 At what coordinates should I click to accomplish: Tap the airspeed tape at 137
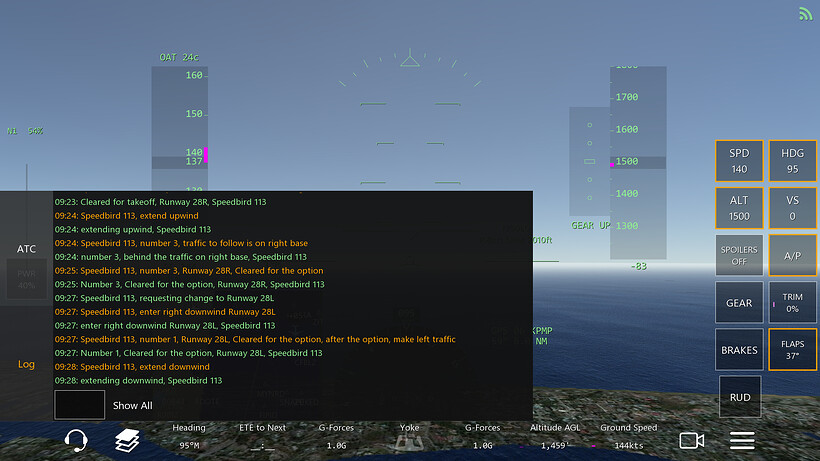(179, 162)
